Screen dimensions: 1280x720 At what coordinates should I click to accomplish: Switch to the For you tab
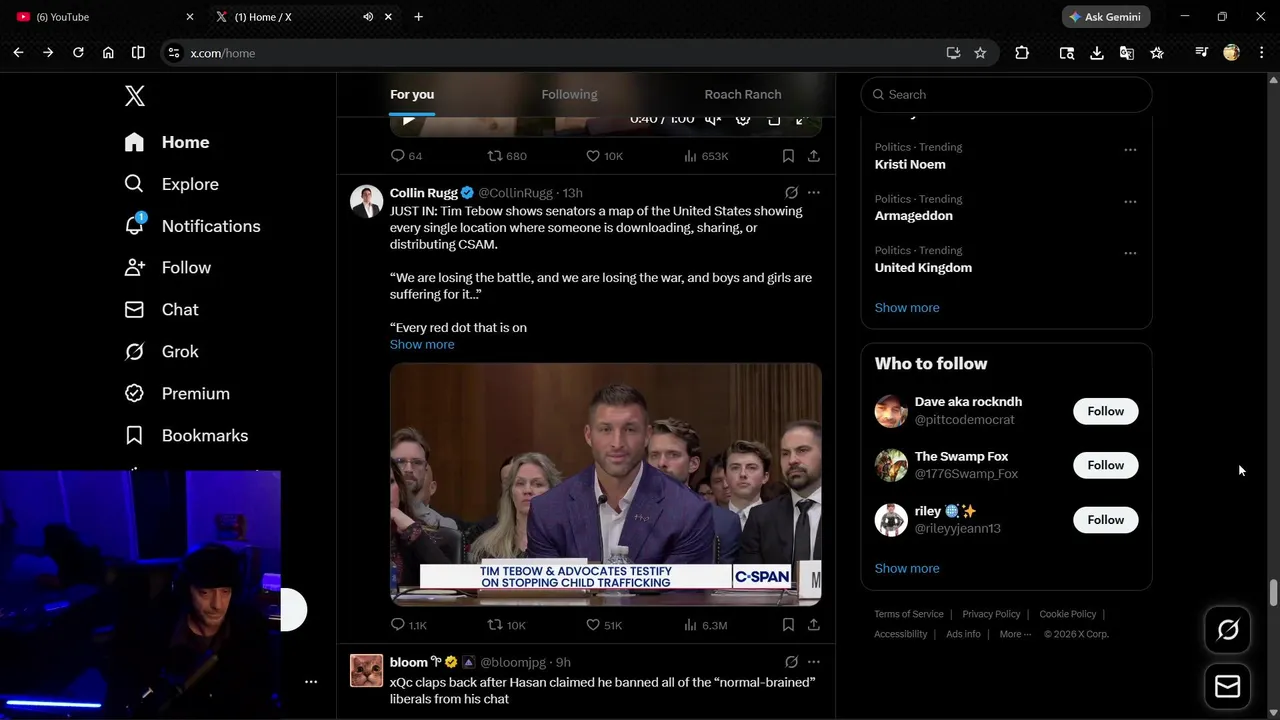tap(412, 94)
